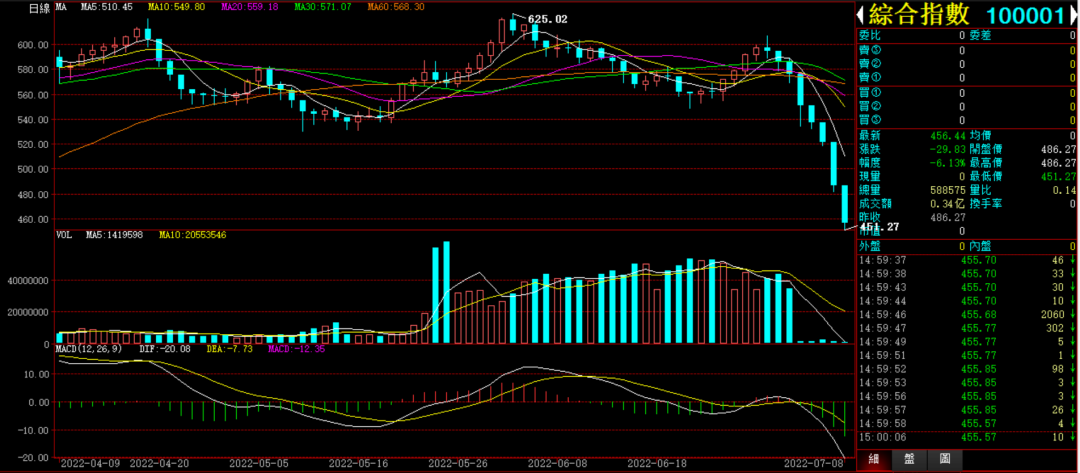Viewport: 1080px width, 473px height.
Task: Click the MACD:-12.35 value
Action: point(296,349)
